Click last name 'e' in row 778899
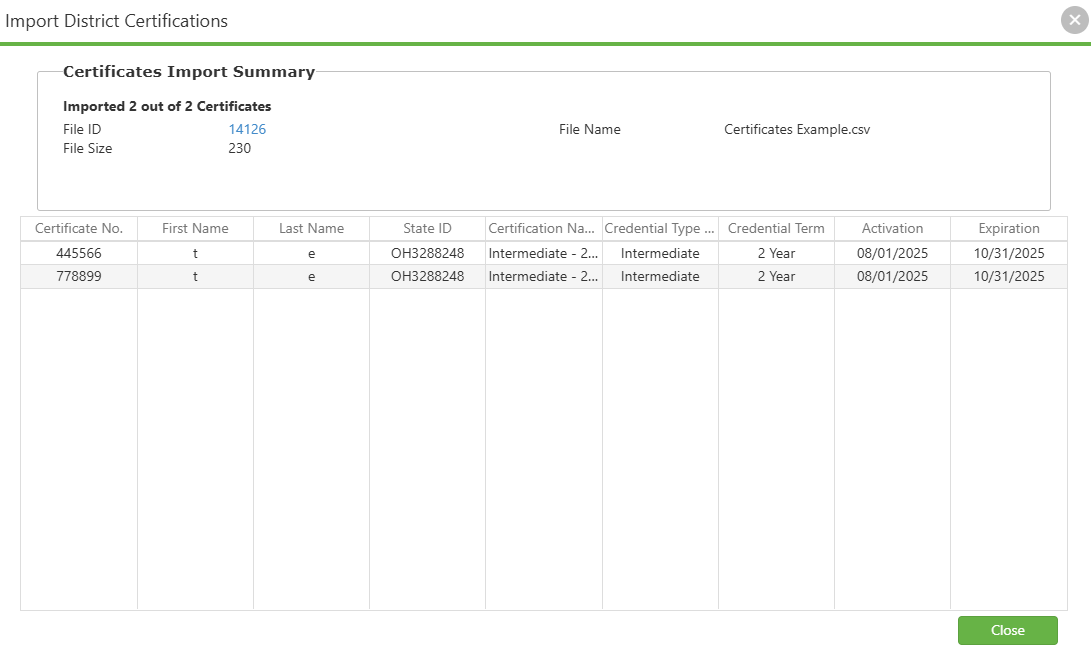Image resolution: width=1091 pixels, height=647 pixels. (x=312, y=276)
